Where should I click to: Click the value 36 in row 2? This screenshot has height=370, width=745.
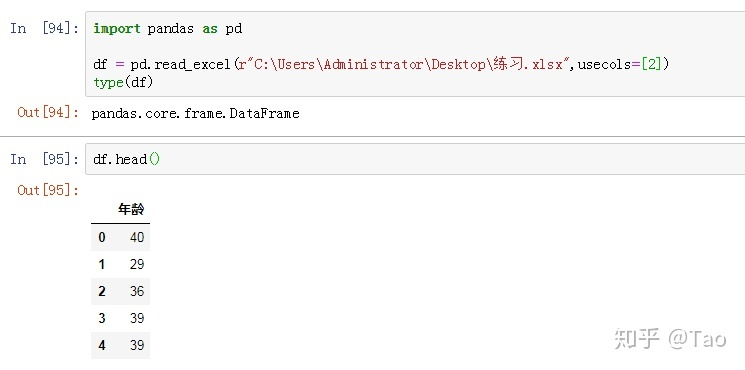[137, 291]
